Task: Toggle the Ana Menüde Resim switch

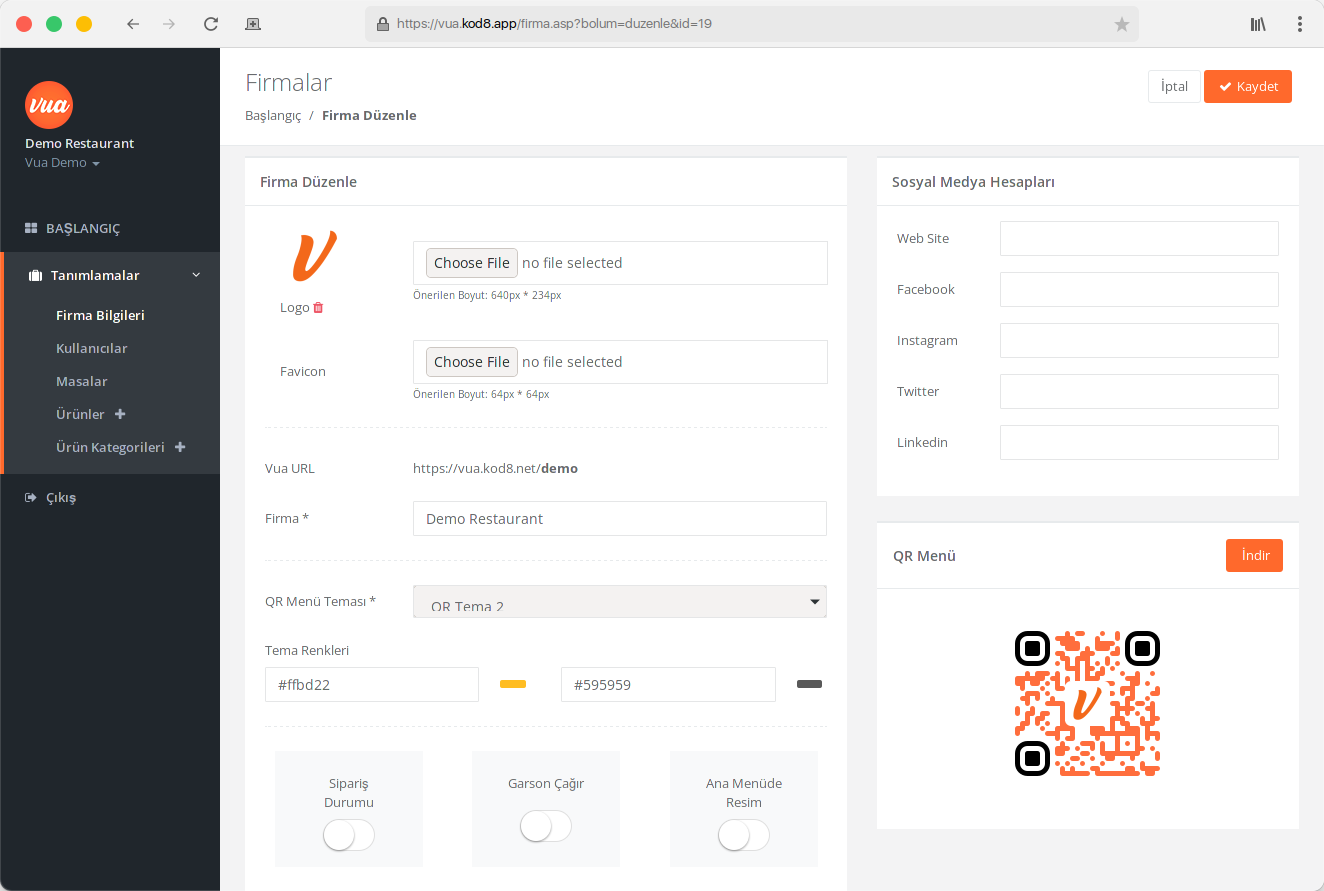Action: point(744,835)
